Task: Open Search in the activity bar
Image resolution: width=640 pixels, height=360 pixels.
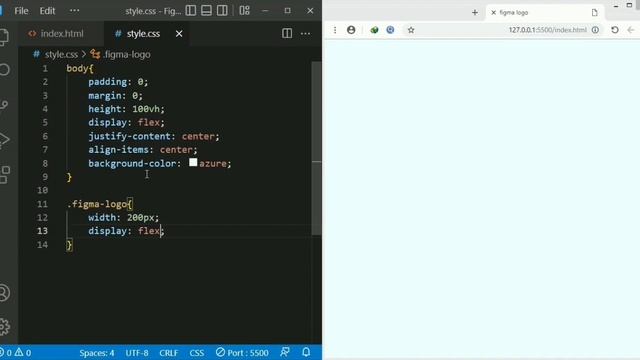Action: click(4, 69)
